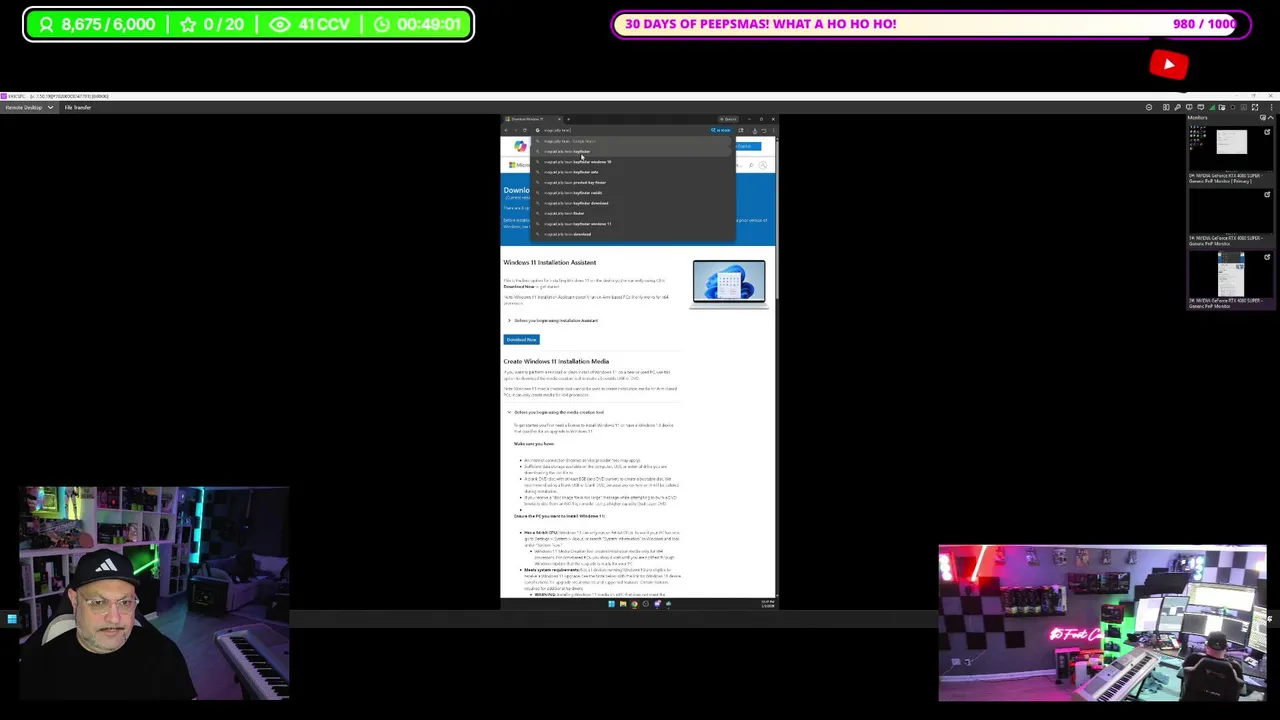Click the remote Windows Start button in the taskbar
This screenshot has width=1280, height=720.
(611, 604)
